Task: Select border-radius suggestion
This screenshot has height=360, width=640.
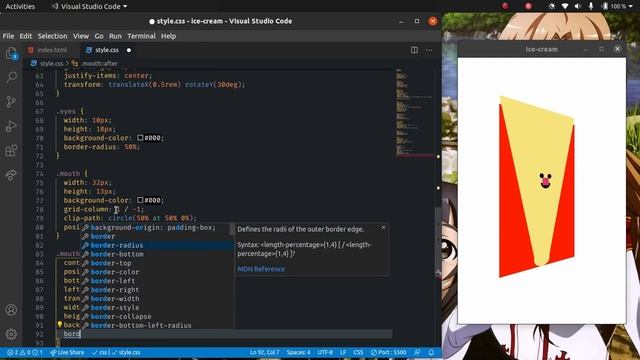Action: (x=157, y=245)
